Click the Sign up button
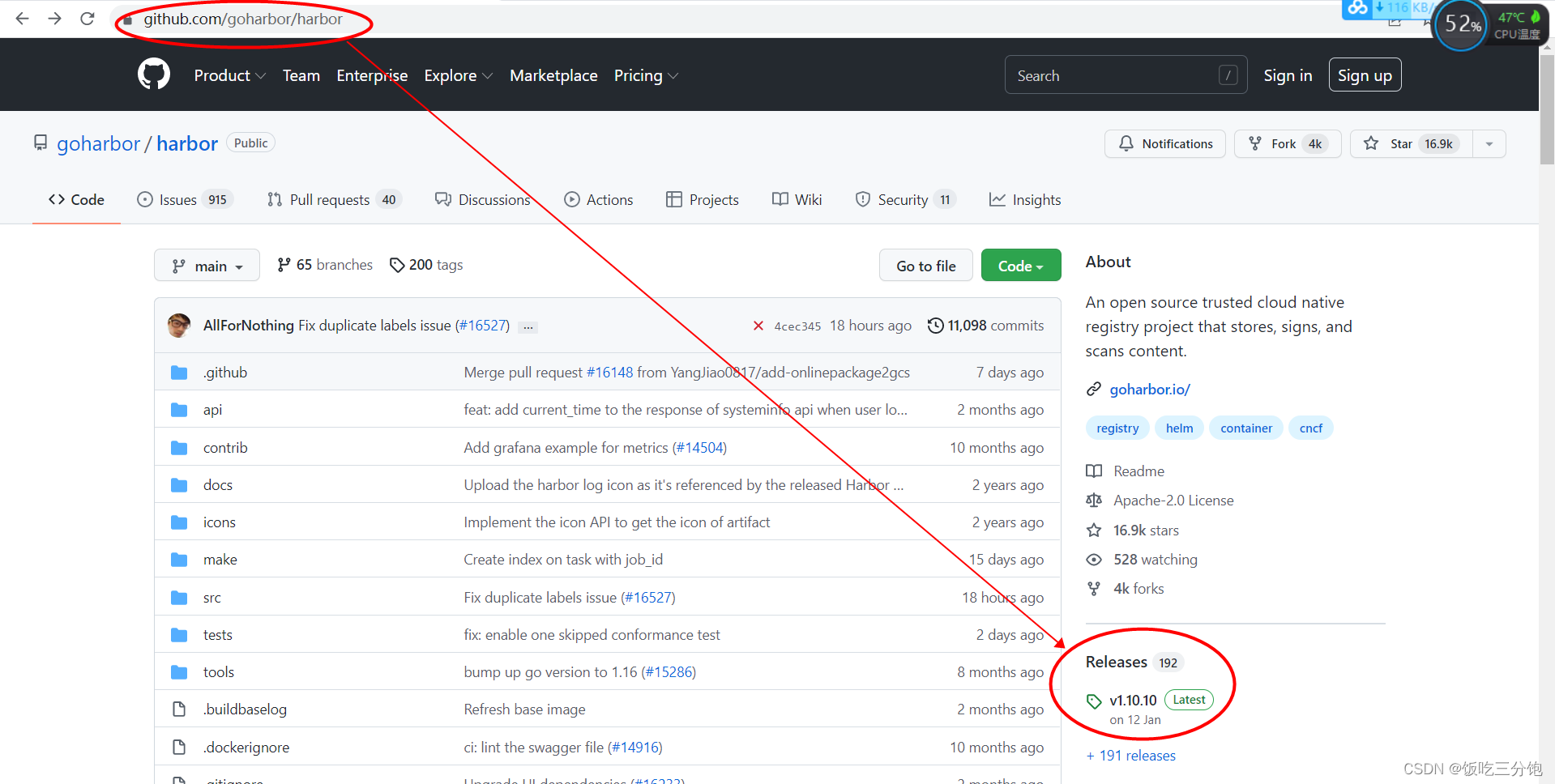1555x784 pixels. [x=1365, y=75]
